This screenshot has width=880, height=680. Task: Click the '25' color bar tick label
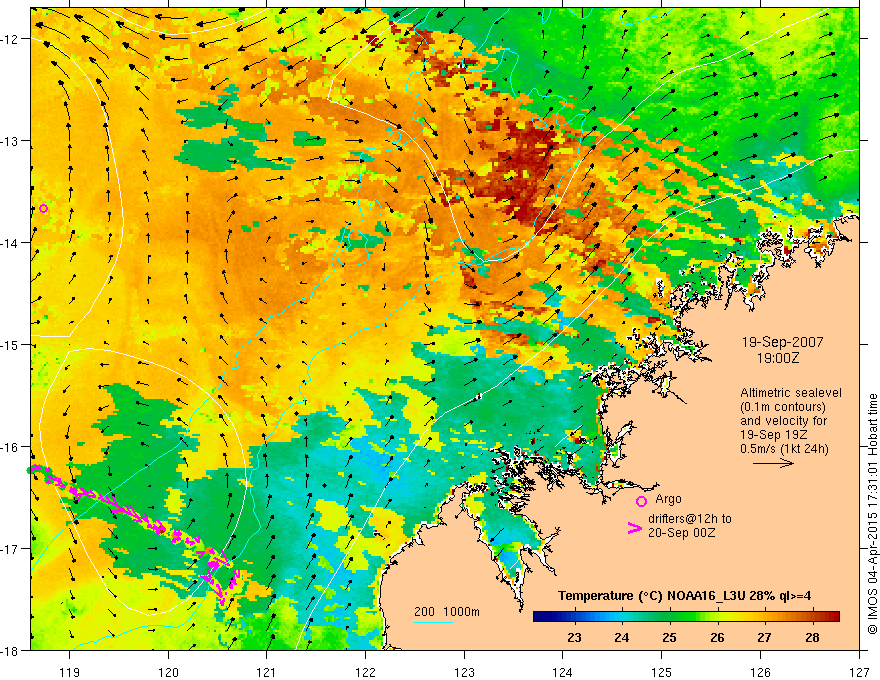pos(669,637)
